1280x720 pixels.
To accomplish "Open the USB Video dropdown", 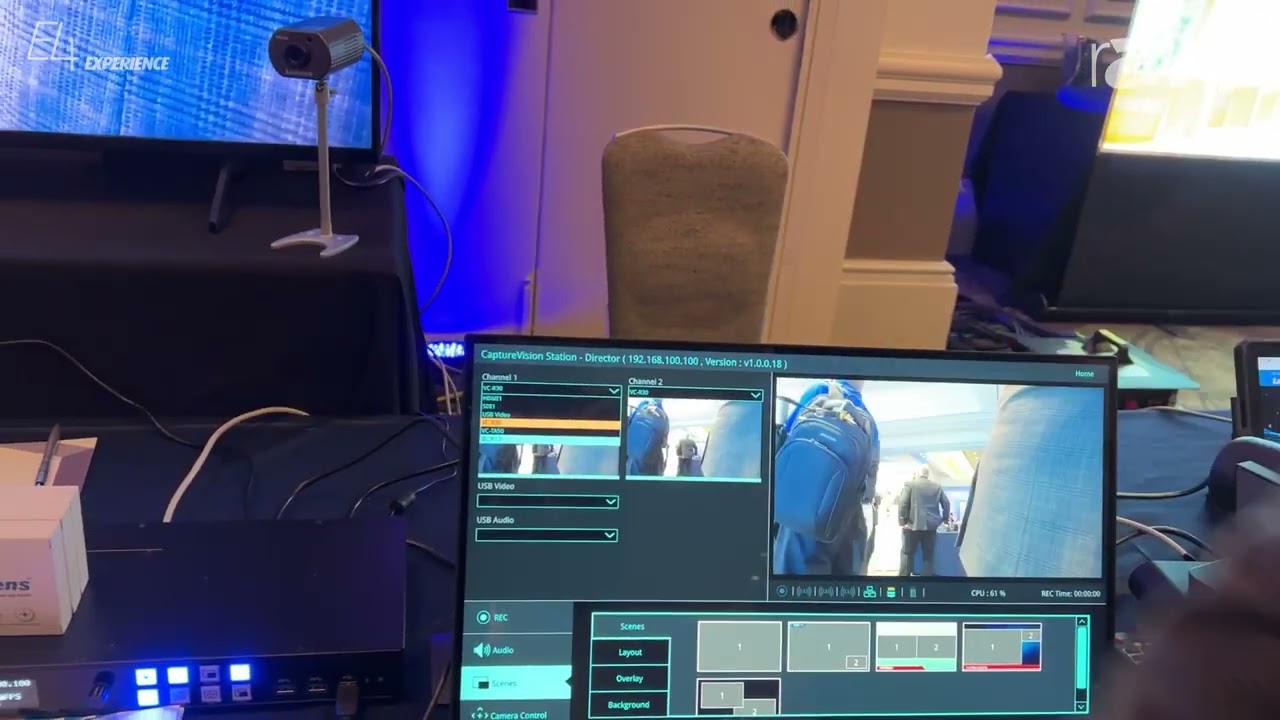I will [547, 501].
